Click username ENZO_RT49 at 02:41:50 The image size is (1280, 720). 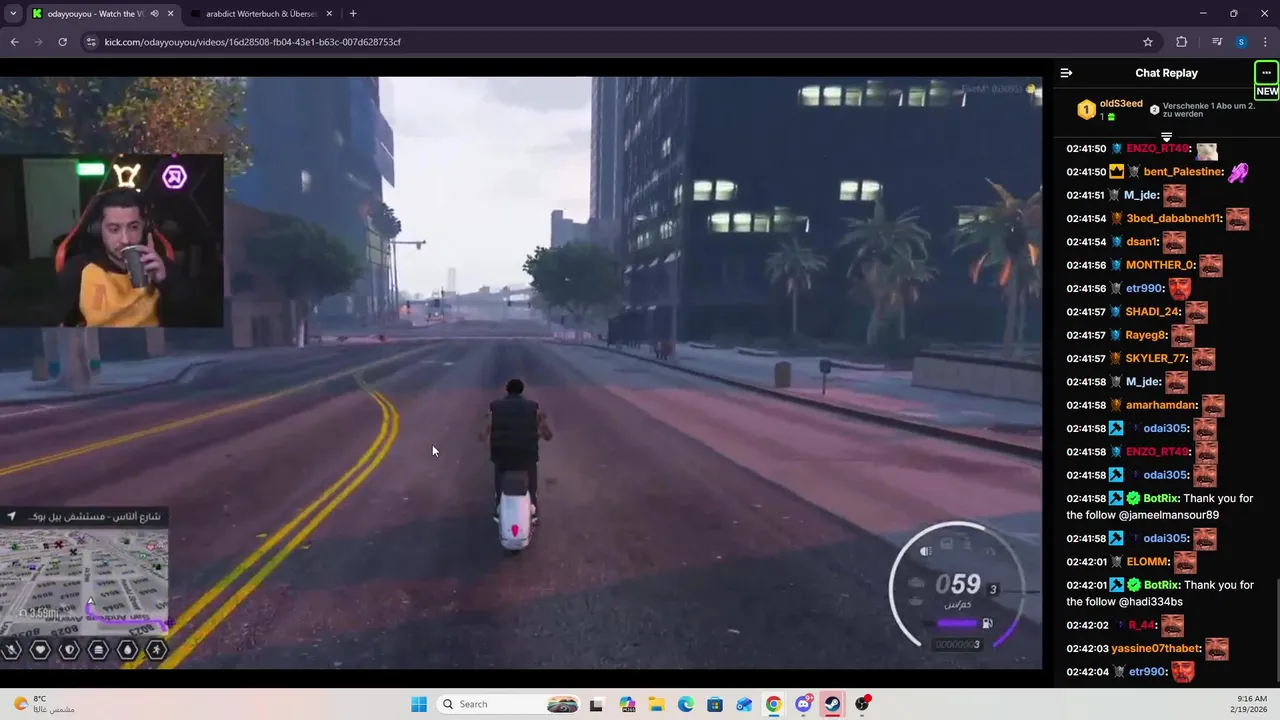(x=1157, y=149)
